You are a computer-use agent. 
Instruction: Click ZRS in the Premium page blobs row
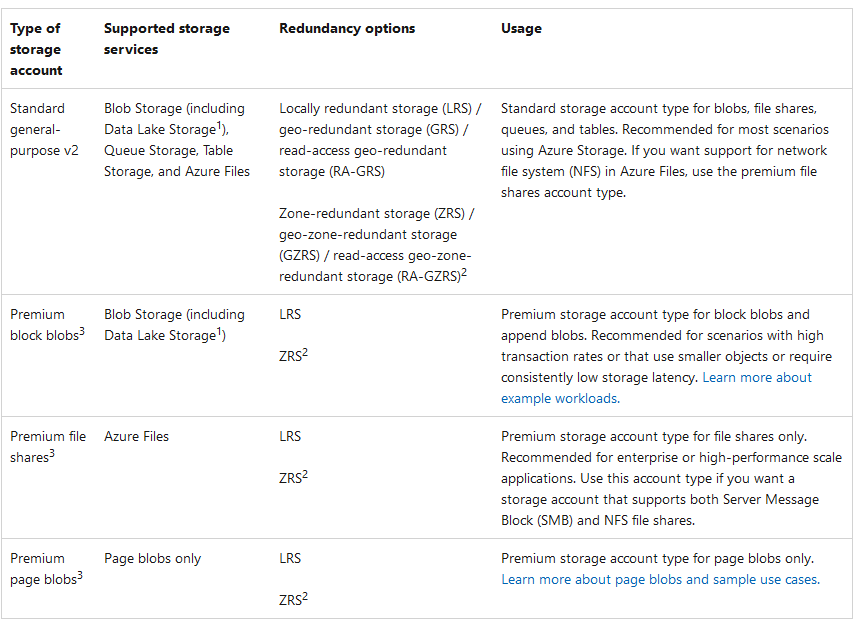click(292, 600)
